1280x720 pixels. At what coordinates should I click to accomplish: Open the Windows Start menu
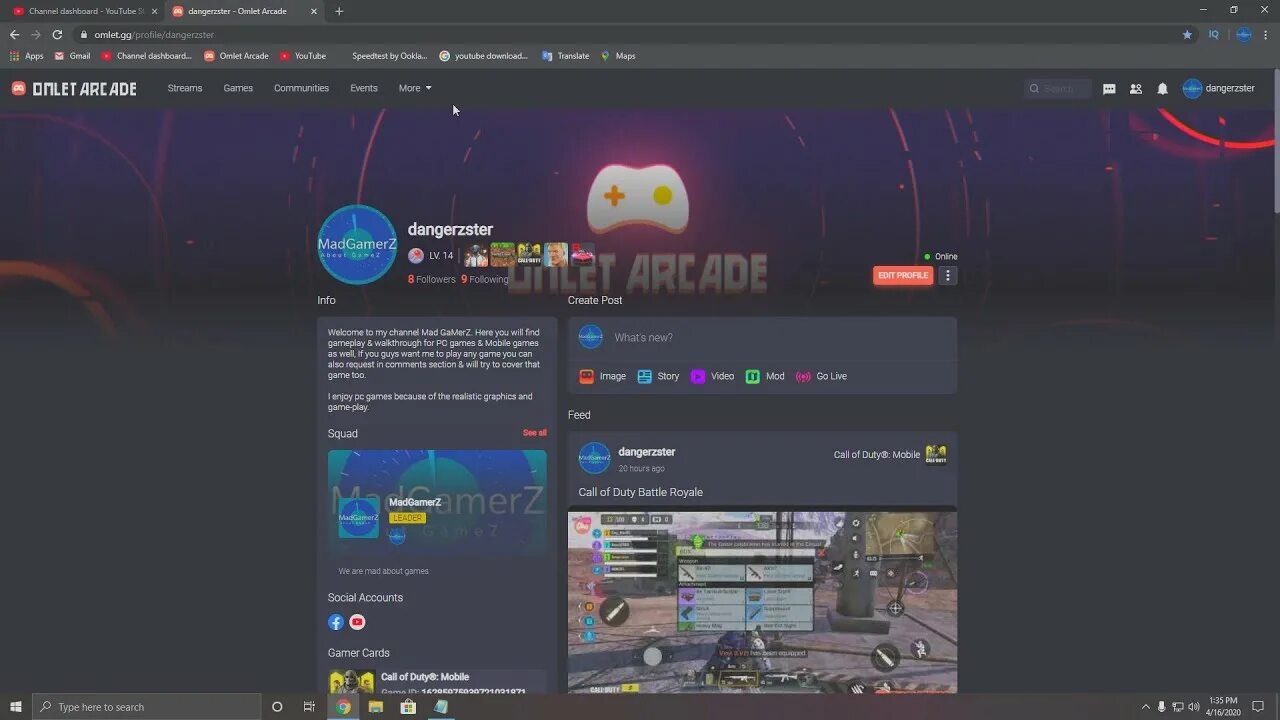(16, 706)
